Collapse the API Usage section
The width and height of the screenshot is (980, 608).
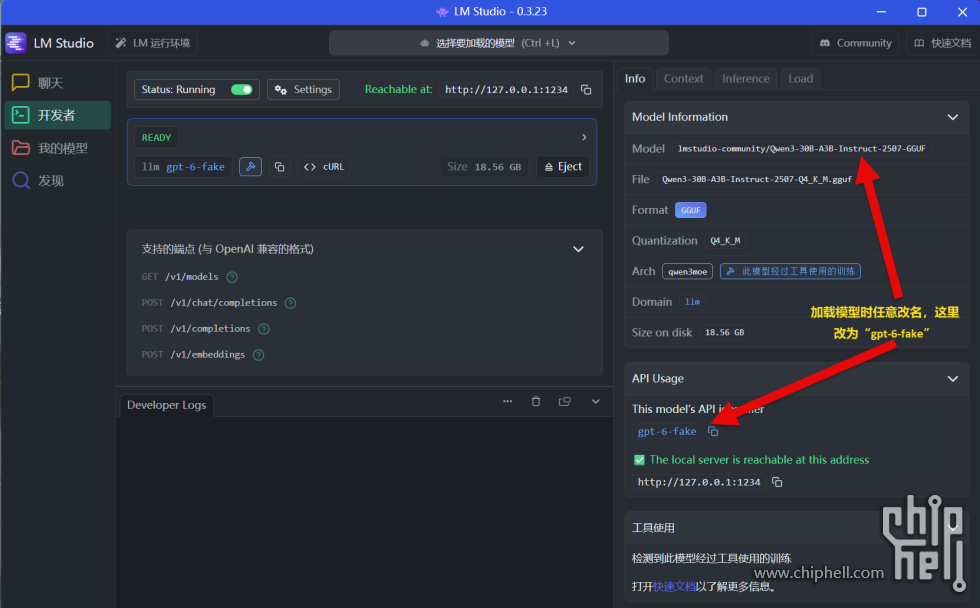[x=952, y=379]
